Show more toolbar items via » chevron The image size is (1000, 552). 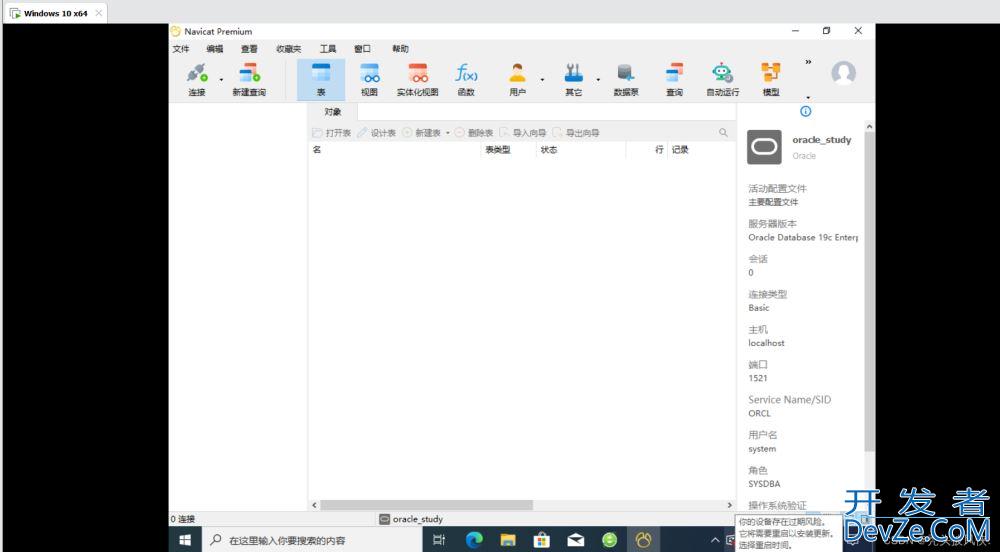pos(808,62)
